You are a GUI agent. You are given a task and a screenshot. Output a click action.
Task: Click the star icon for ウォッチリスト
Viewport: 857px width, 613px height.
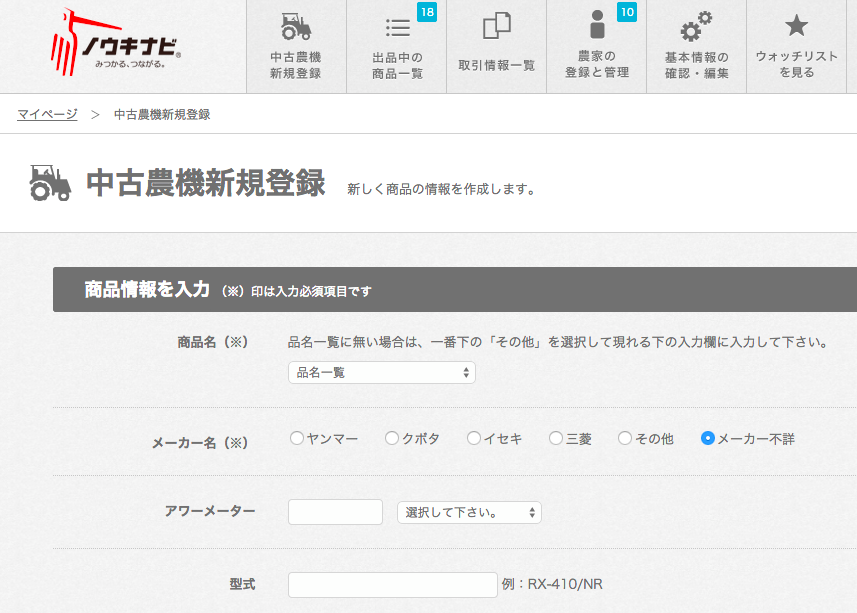(x=796, y=26)
